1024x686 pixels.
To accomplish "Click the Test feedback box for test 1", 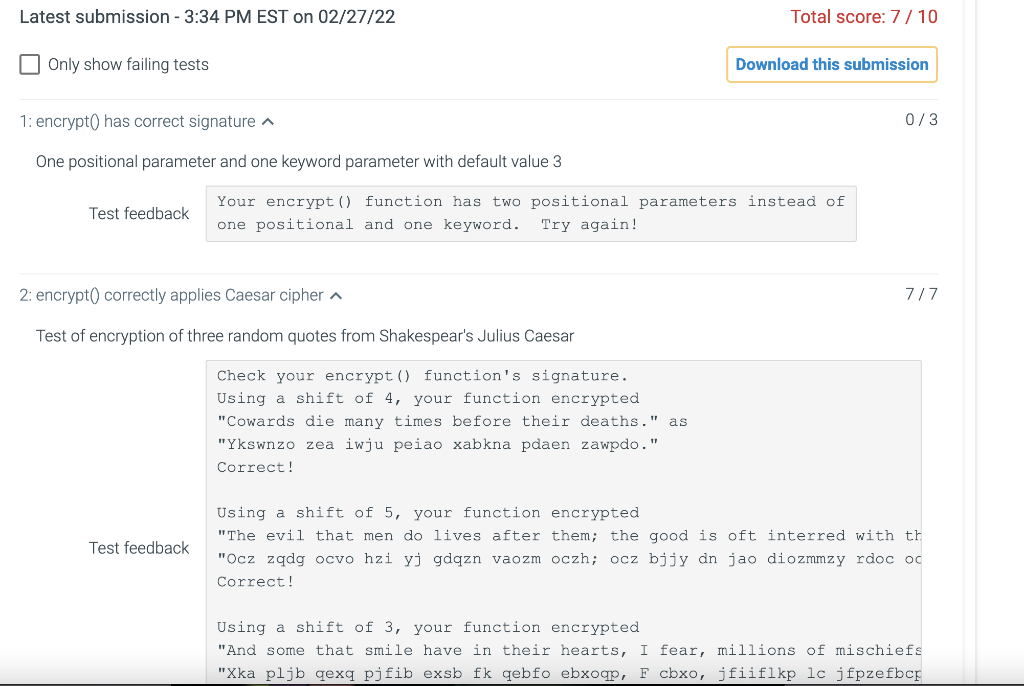I will coord(530,212).
